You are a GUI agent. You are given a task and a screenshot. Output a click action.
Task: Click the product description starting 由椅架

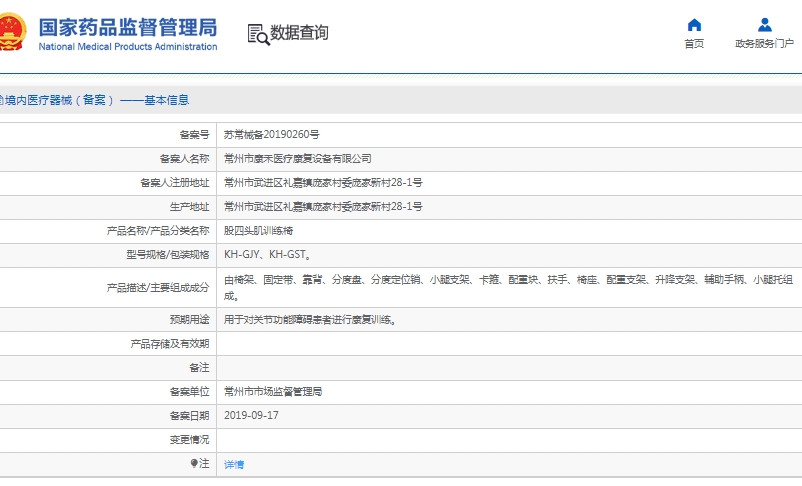[508, 288]
